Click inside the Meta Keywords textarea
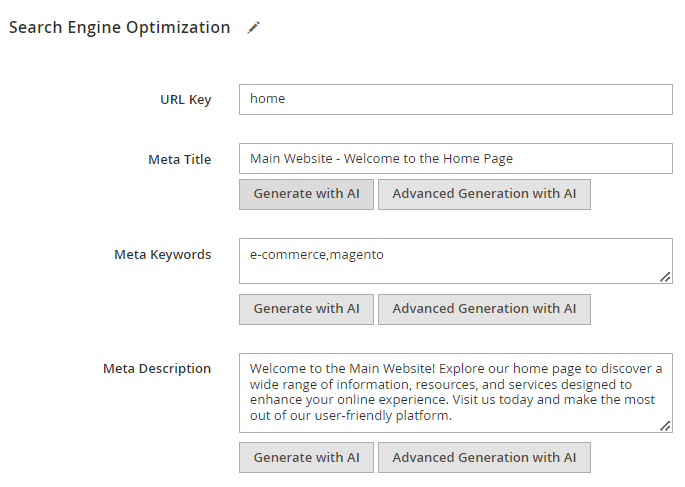The image size is (685, 487). pos(456,261)
